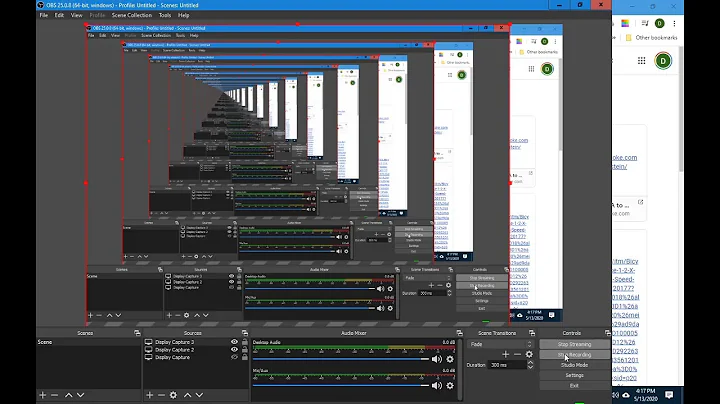The image size is (720, 404).
Task: Open the Google apps grid in the browser window
Action: click(x=641, y=61)
